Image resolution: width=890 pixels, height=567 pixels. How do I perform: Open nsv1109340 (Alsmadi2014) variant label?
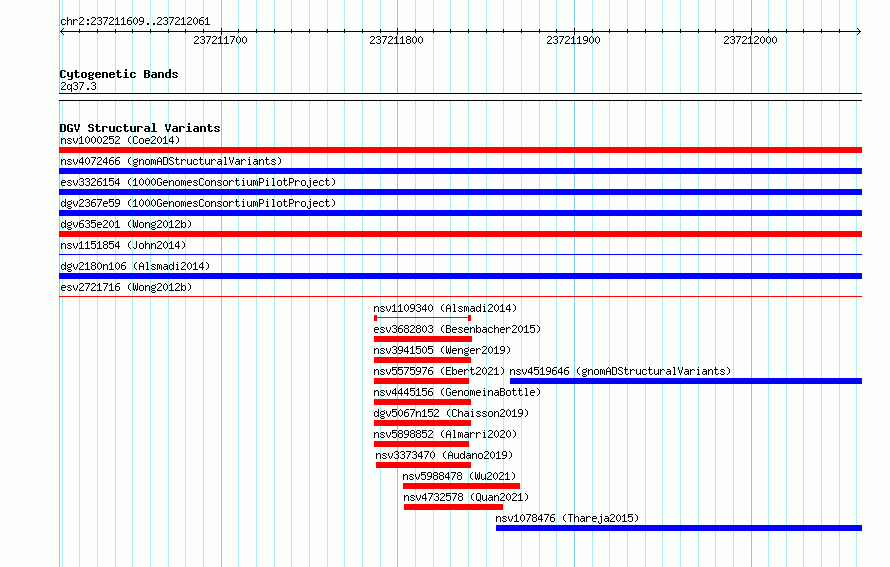(x=445, y=308)
